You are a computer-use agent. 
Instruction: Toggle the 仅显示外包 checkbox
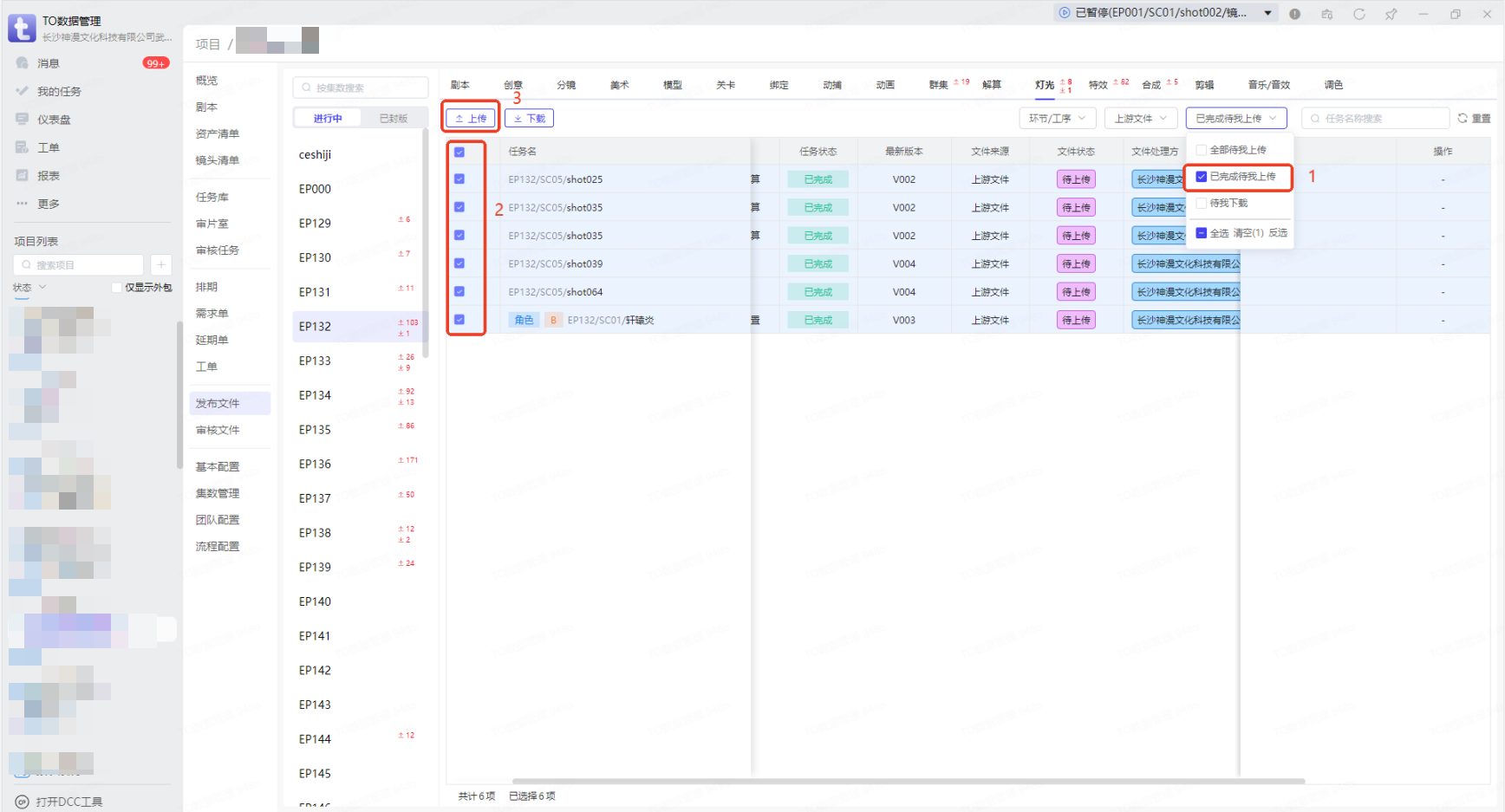coord(117,288)
